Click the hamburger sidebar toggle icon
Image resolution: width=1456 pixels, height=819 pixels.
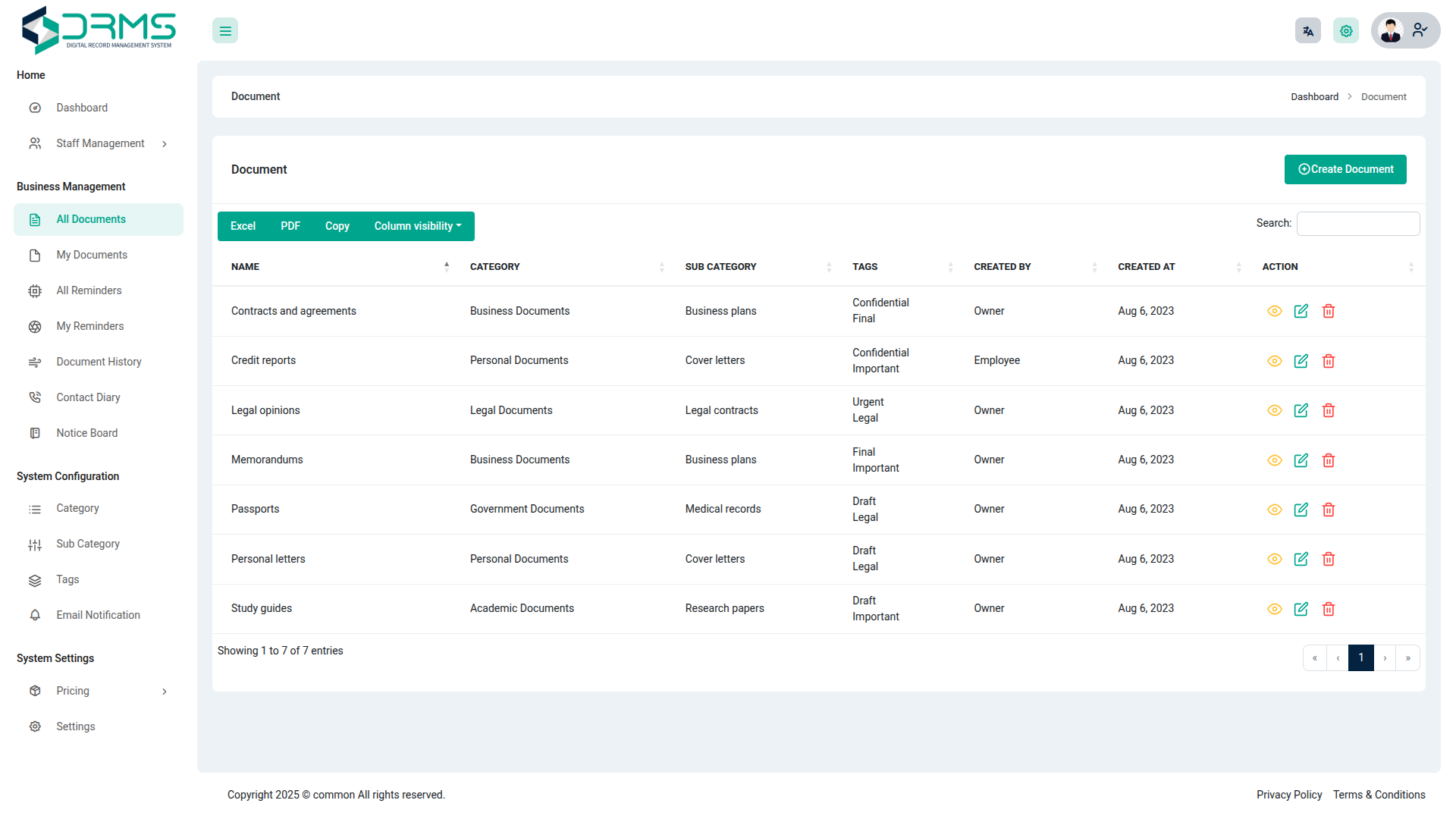(x=225, y=31)
